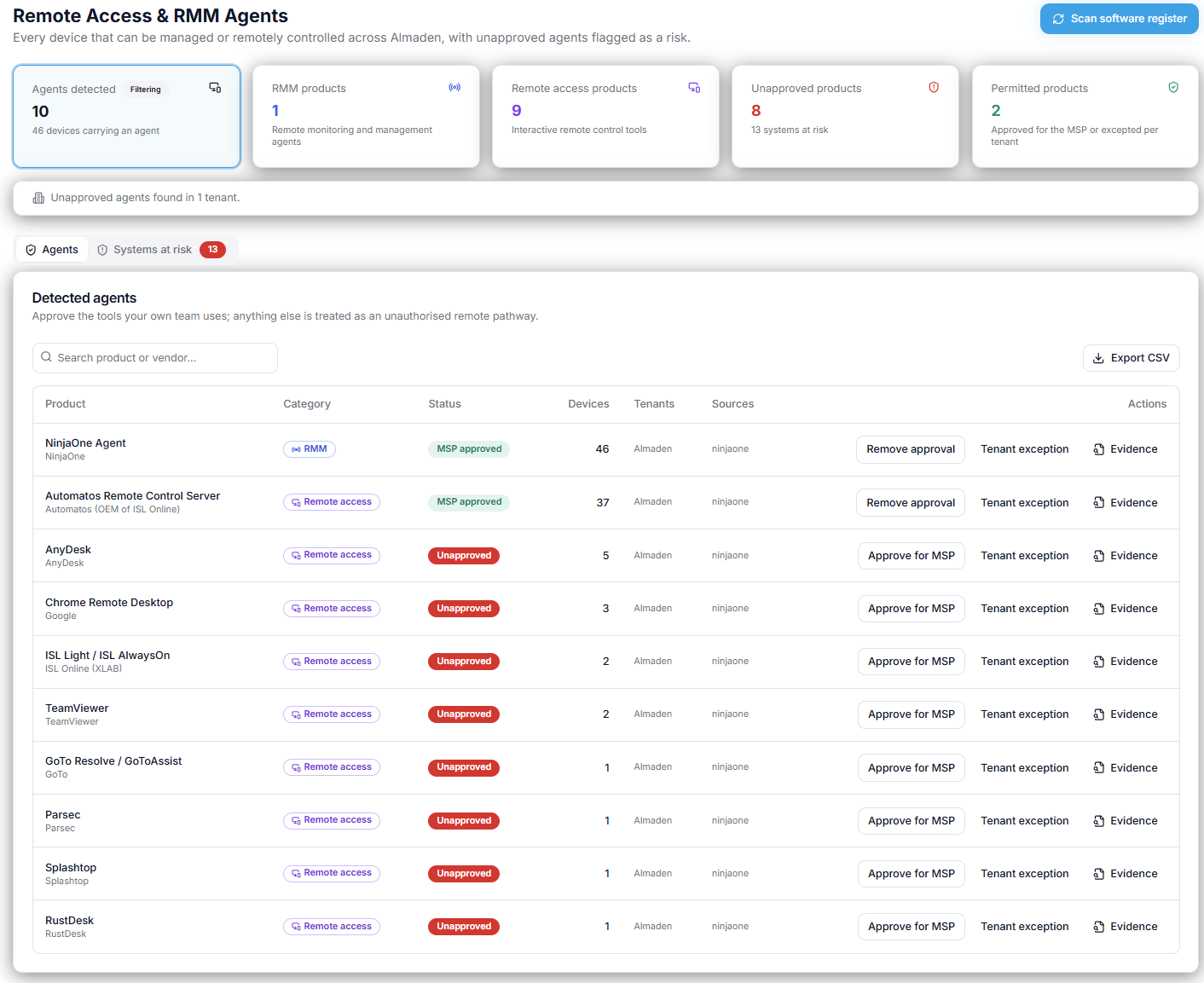
Task: Approve Parsec for MSP
Action: coord(912,821)
